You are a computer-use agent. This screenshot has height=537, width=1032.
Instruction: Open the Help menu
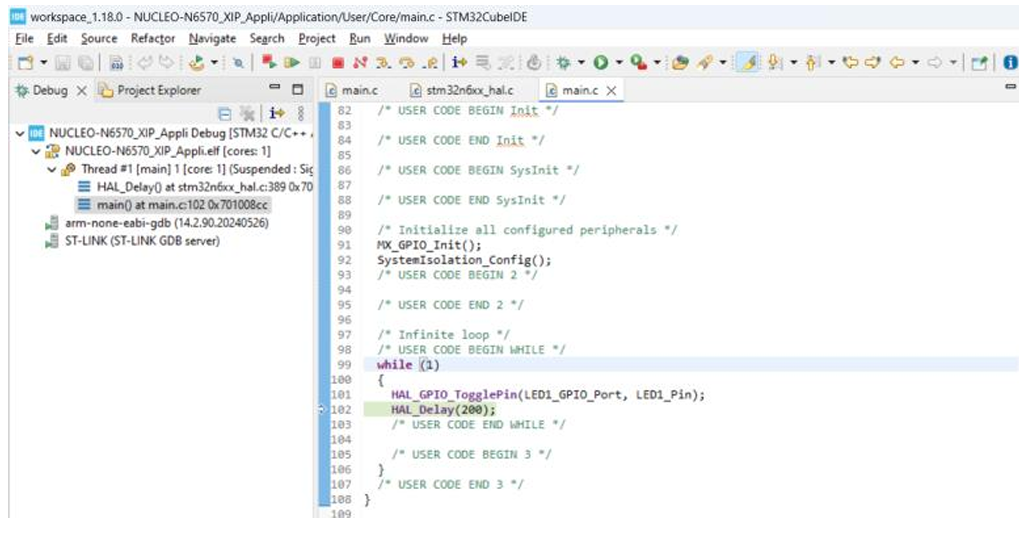click(x=454, y=38)
